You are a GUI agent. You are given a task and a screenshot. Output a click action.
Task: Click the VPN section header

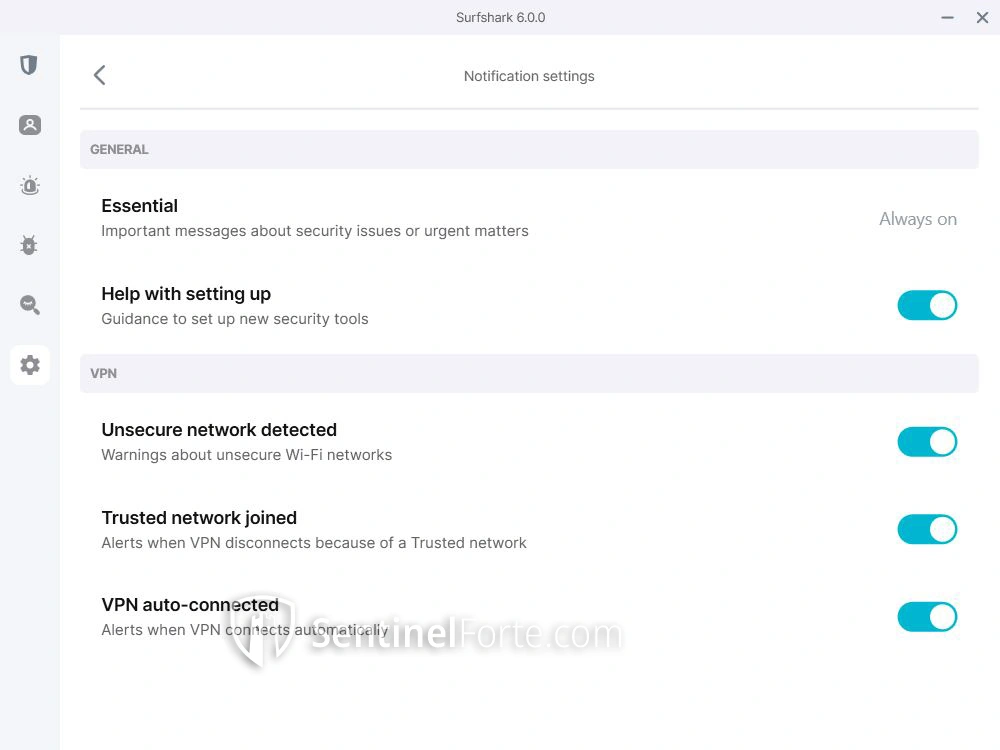coord(104,373)
